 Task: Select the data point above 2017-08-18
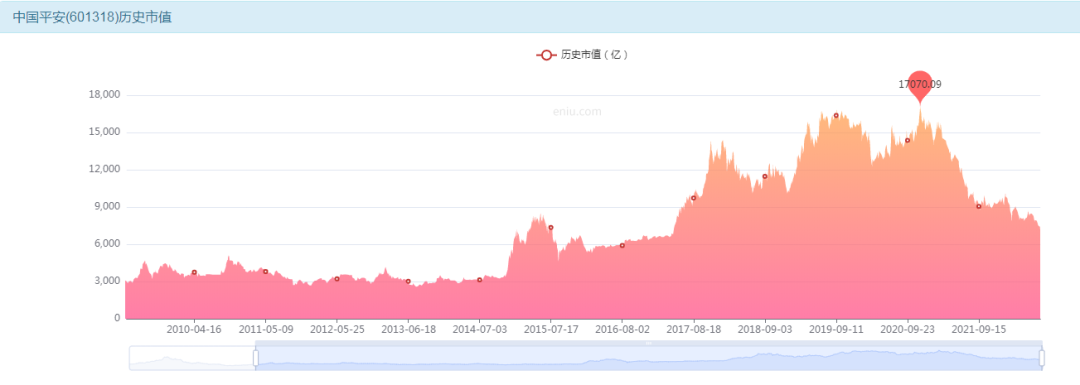tap(694, 198)
